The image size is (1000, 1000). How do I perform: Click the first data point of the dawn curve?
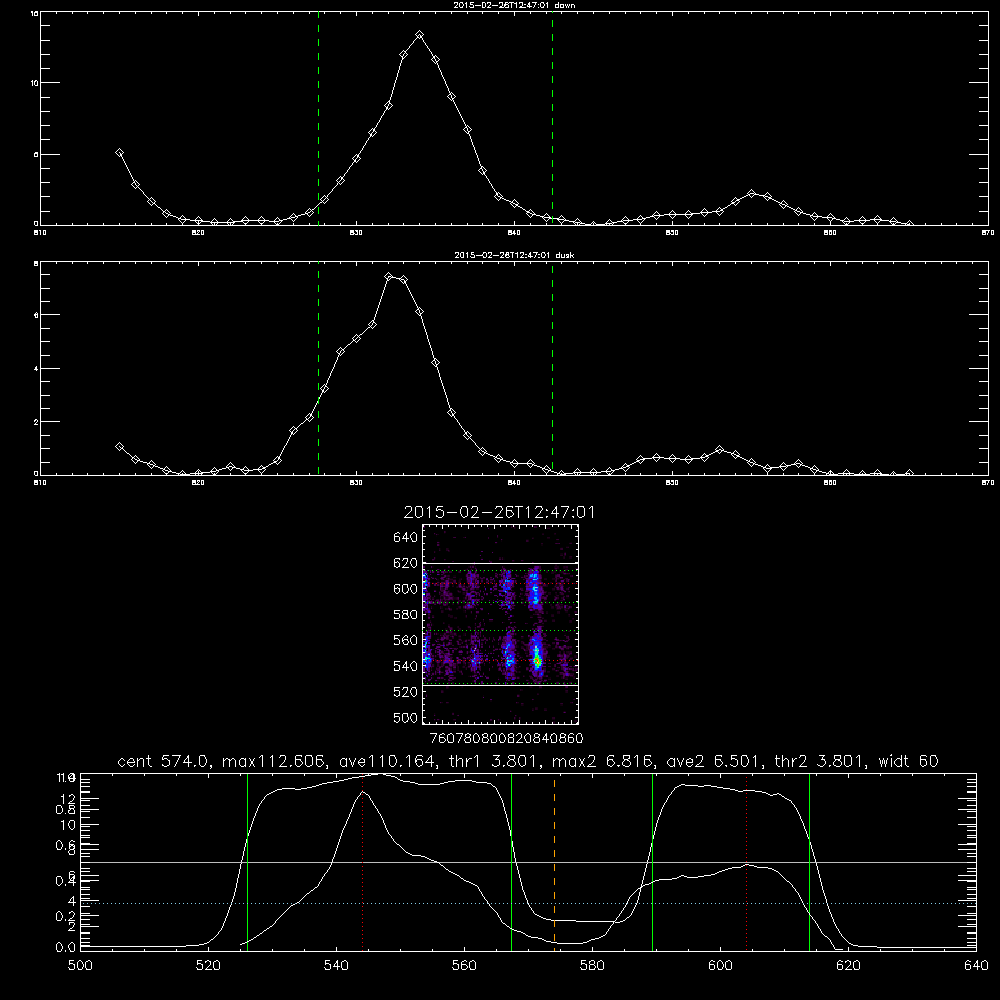pyautogui.click(x=119, y=152)
